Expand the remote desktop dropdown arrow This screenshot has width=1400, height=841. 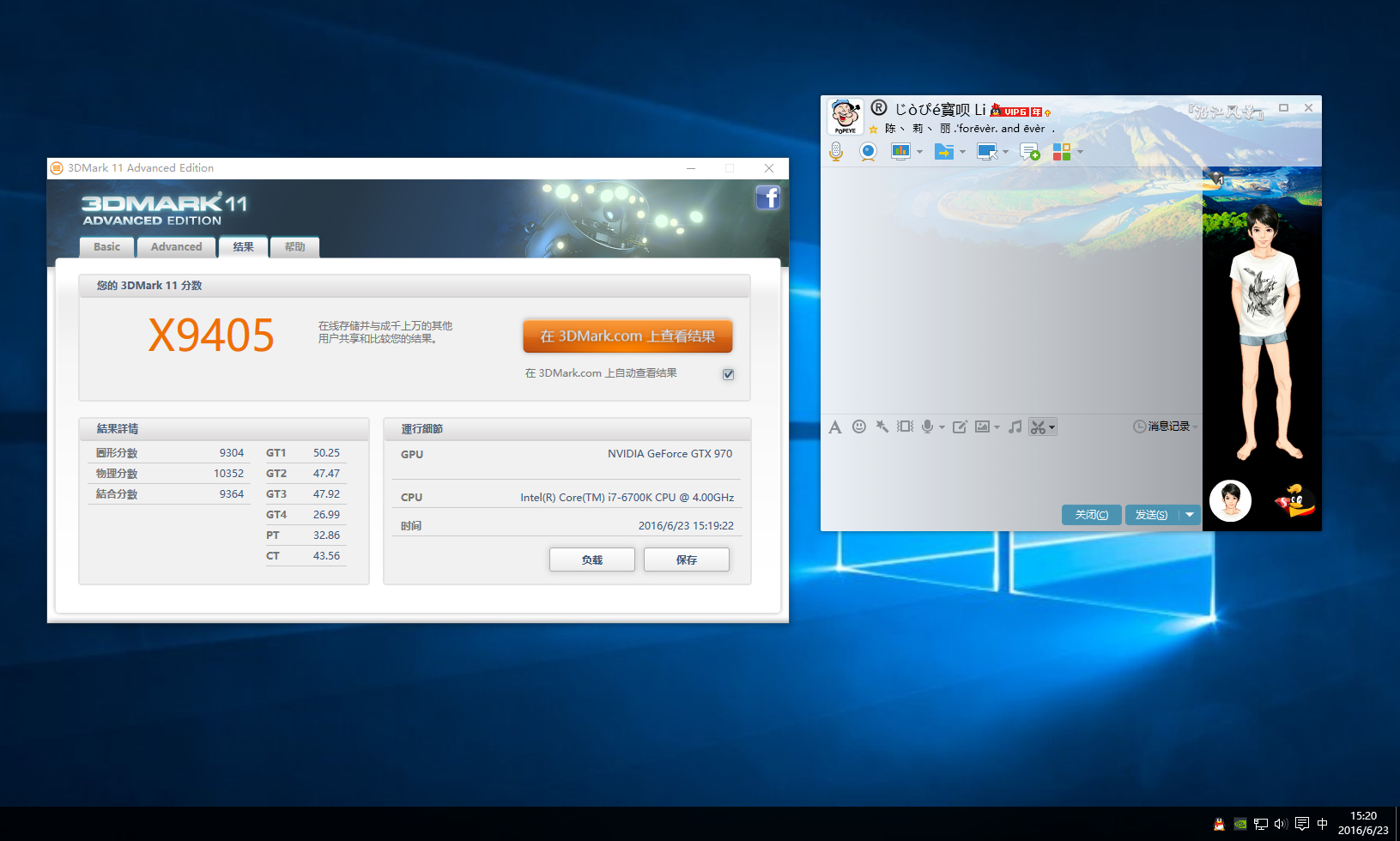tap(1005, 153)
